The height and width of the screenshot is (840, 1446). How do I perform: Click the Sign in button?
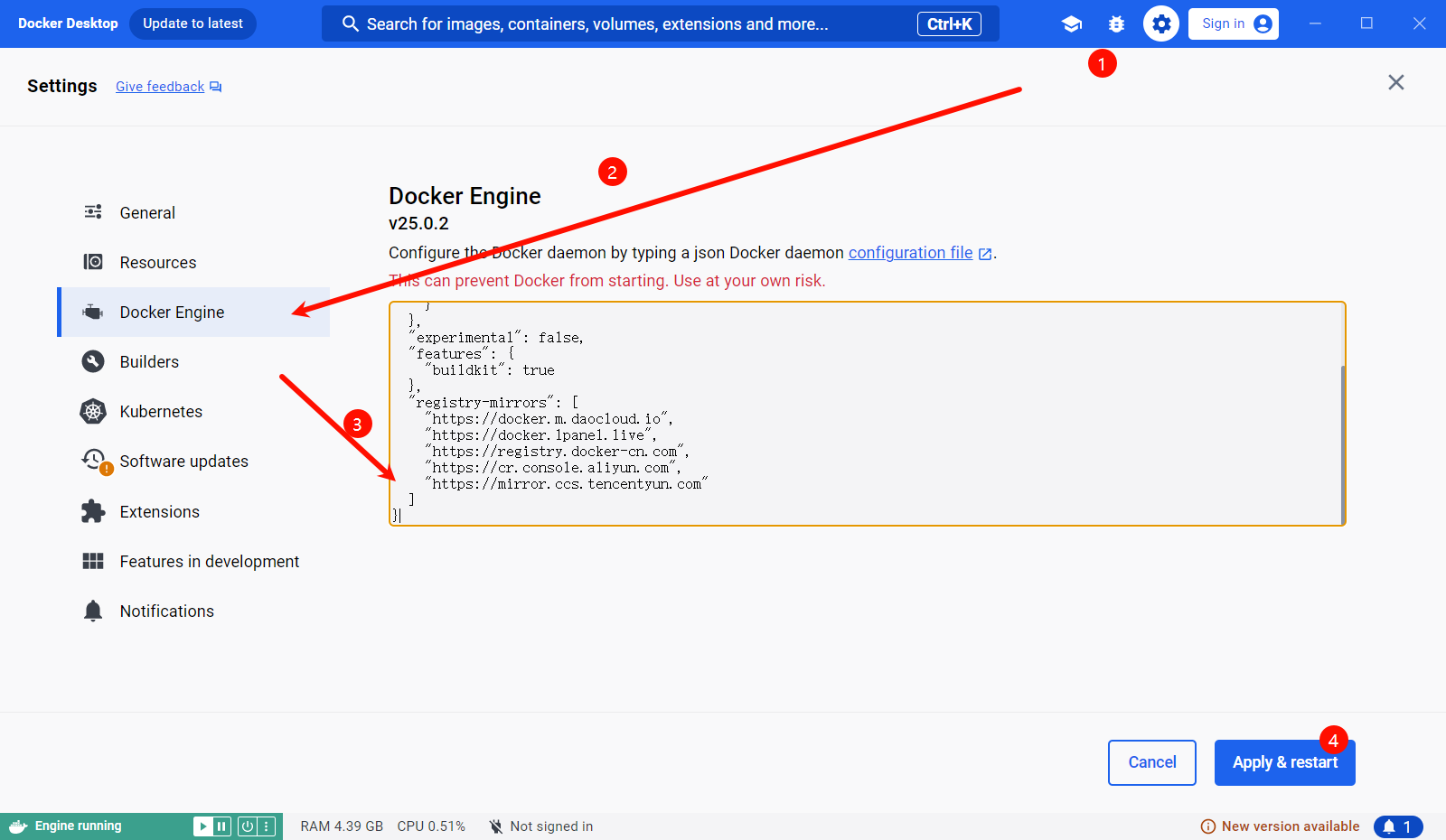1233,23
